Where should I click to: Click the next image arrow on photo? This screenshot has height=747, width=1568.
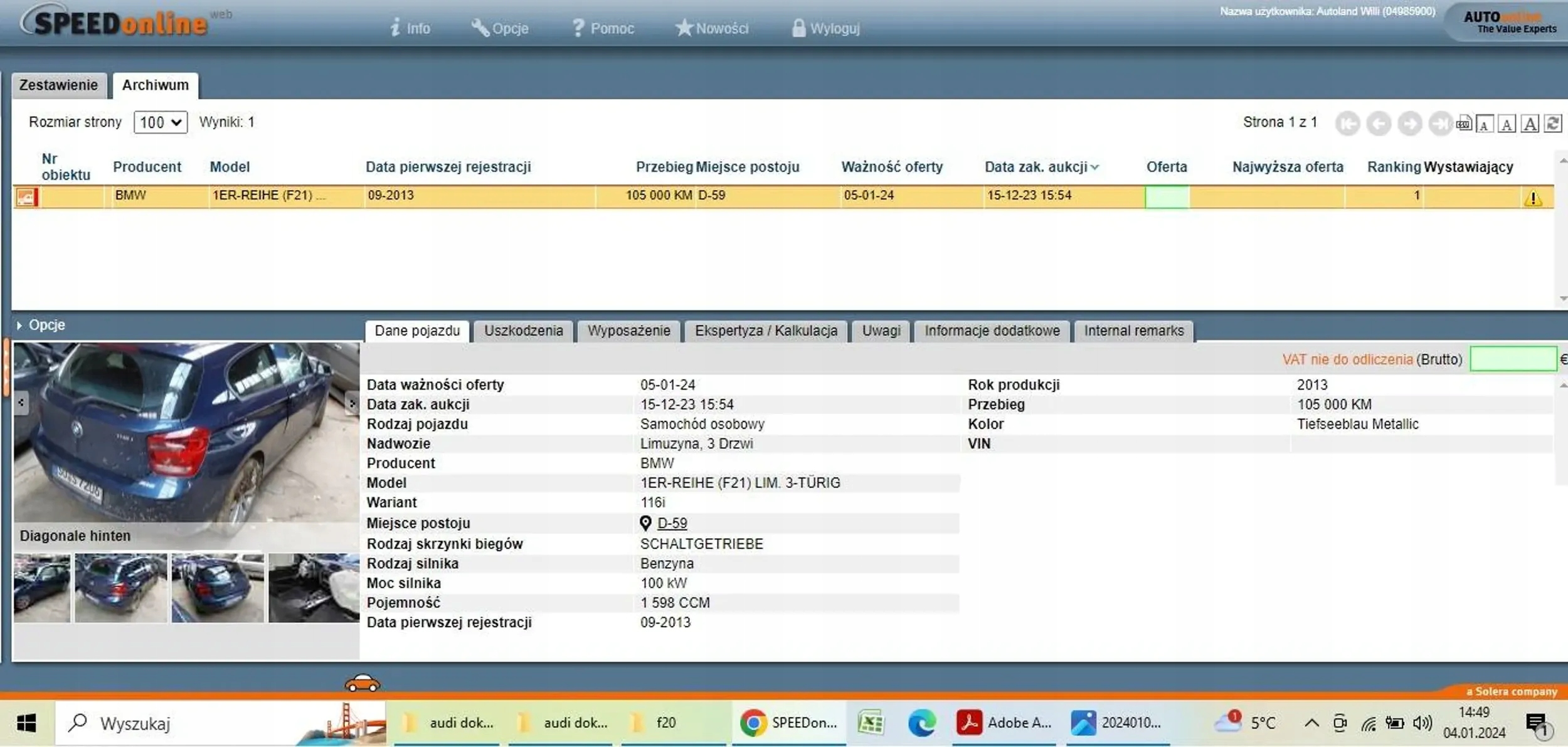(x=352, y=403)
